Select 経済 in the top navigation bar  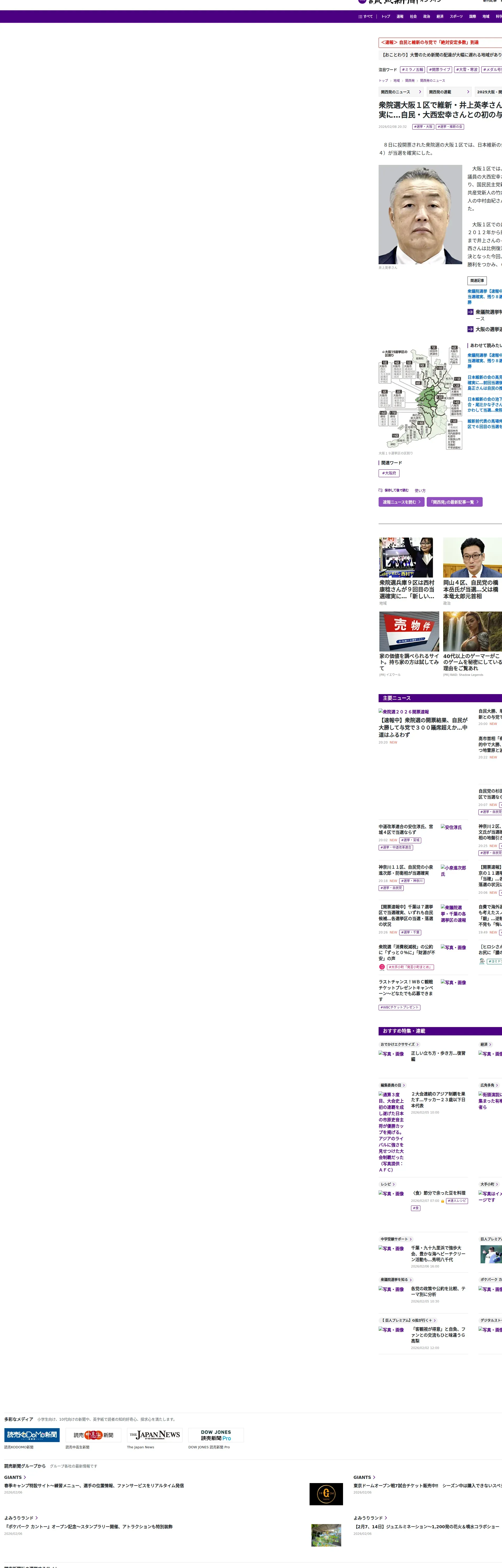pyautogui.click(x=440, y=16)
